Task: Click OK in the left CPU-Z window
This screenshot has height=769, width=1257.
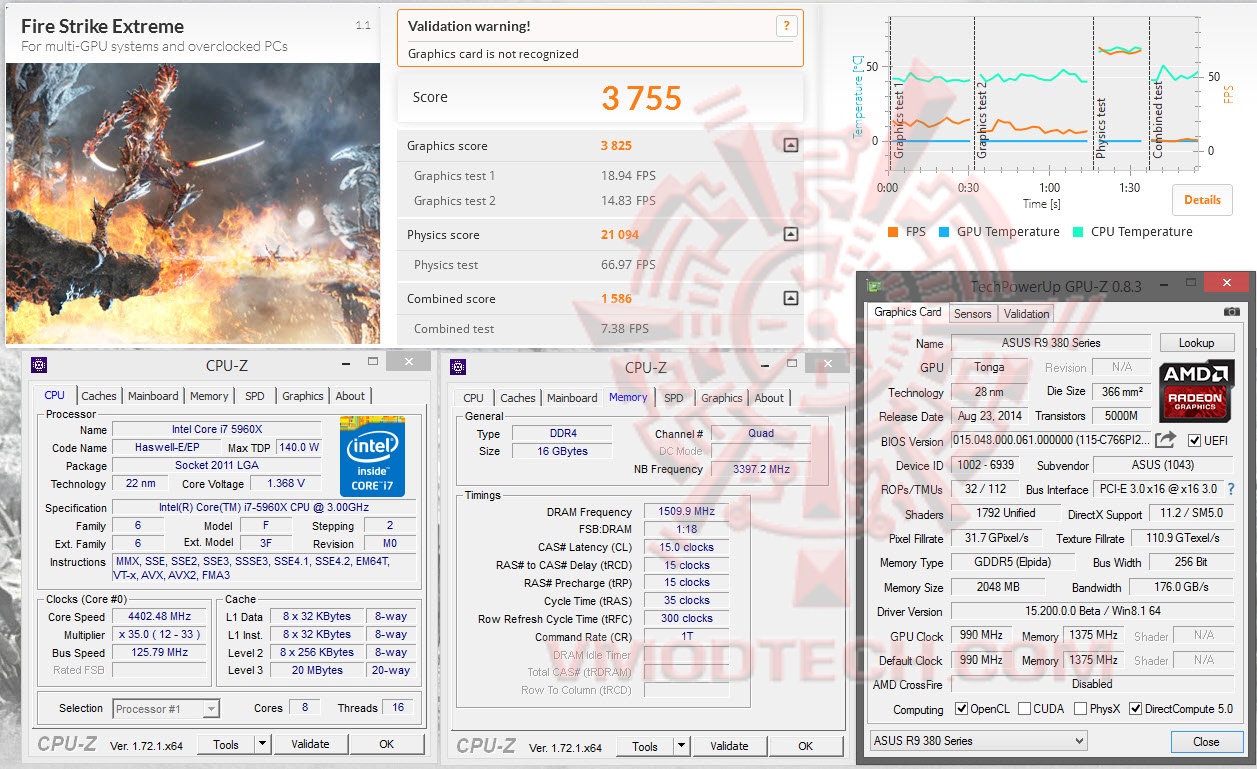Action: (386, 744)
